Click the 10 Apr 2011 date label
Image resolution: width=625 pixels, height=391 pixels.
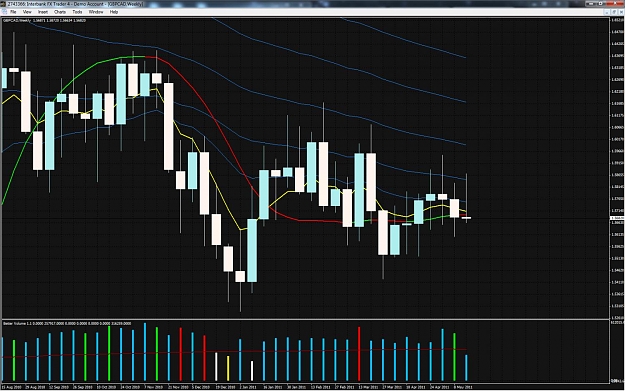click(416, 387)
